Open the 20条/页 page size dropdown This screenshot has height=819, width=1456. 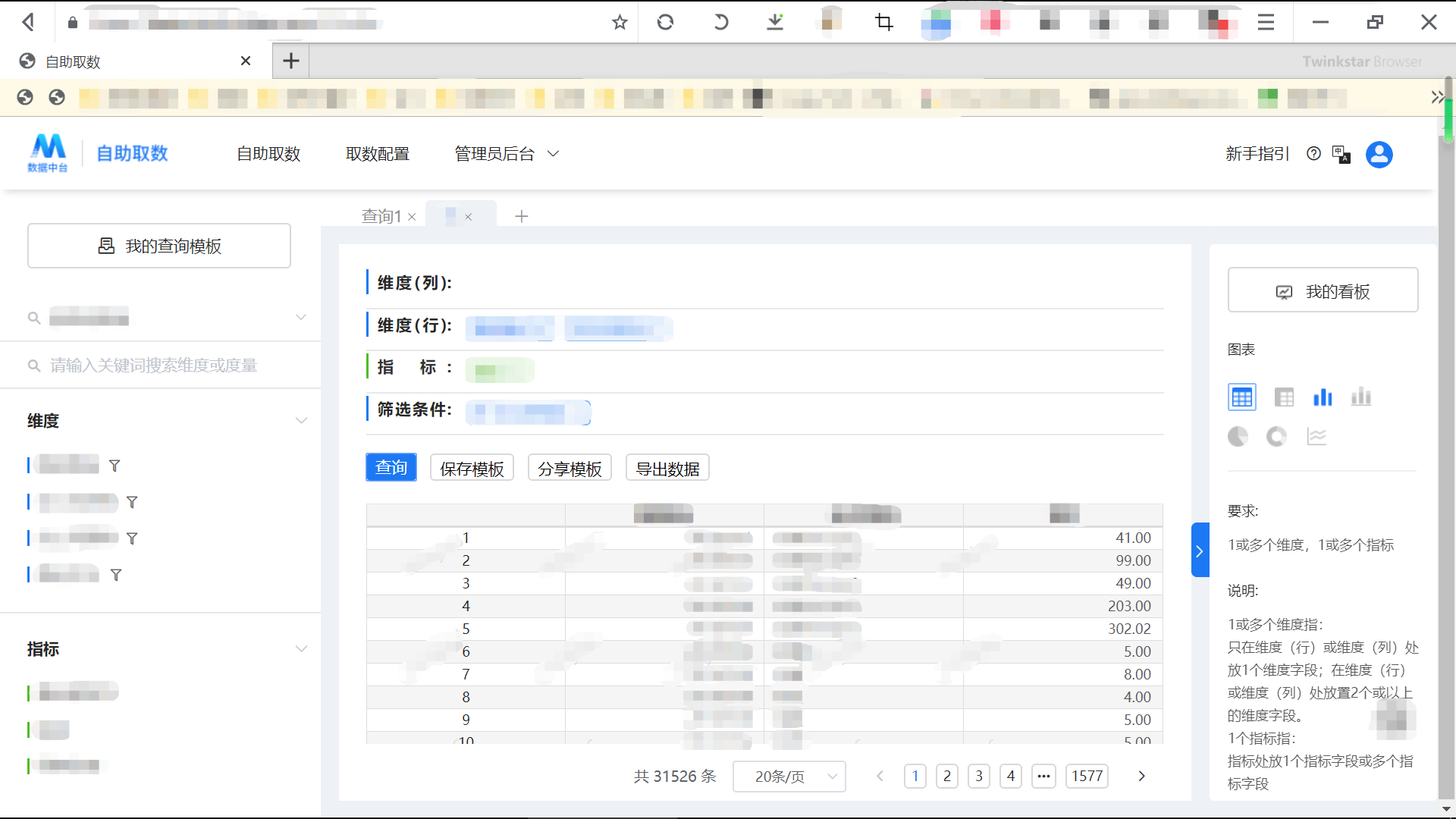pos(789,777)
